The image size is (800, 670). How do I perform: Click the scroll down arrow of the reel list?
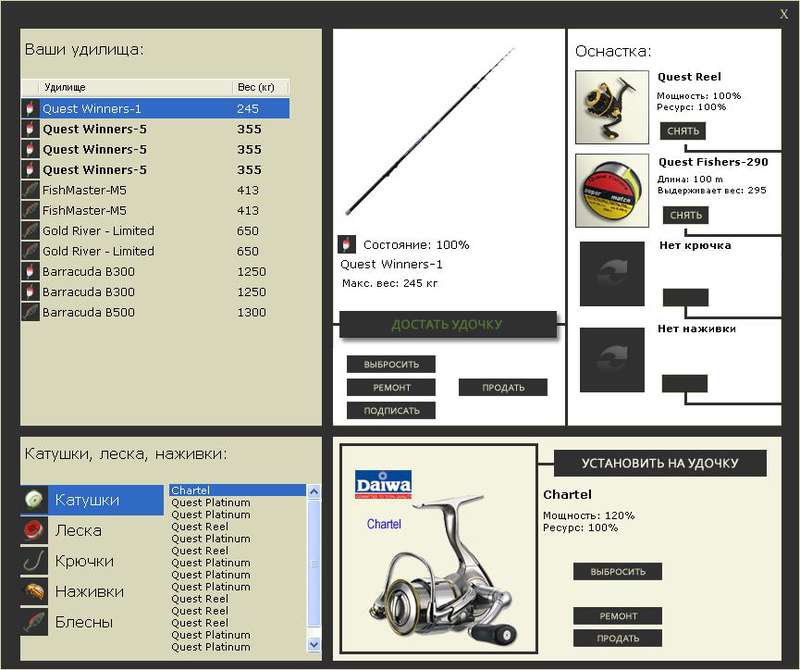pyautogui.click(x=314, y=644)
